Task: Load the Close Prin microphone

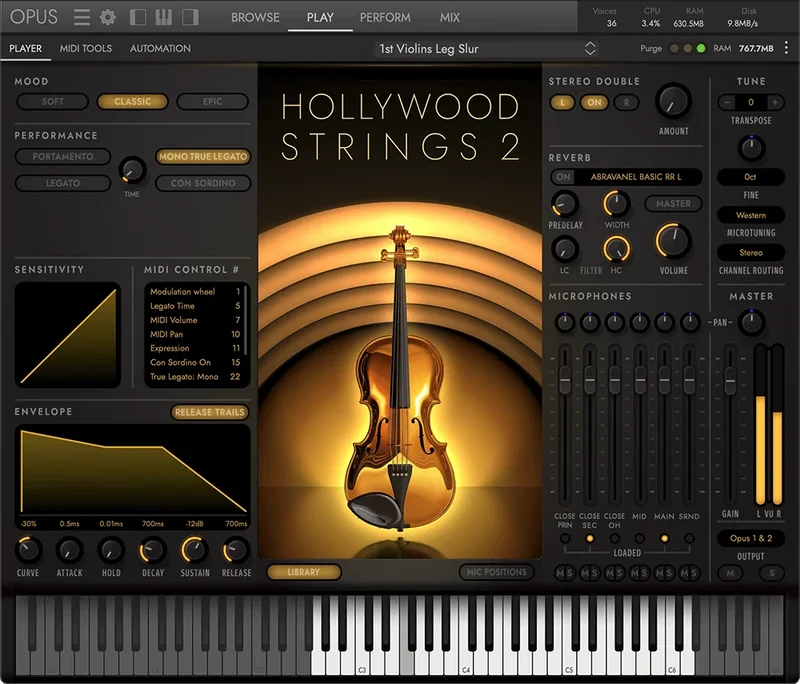Action: click(564, 538)
